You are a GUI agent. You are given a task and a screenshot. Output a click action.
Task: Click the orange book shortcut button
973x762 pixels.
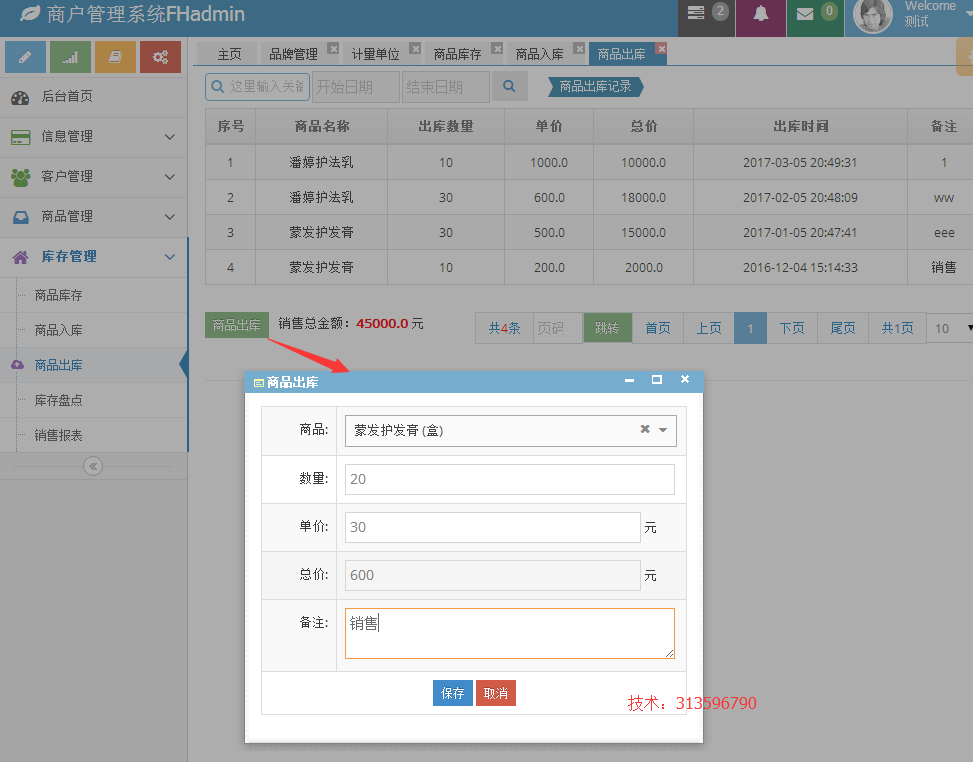(115, 57)
